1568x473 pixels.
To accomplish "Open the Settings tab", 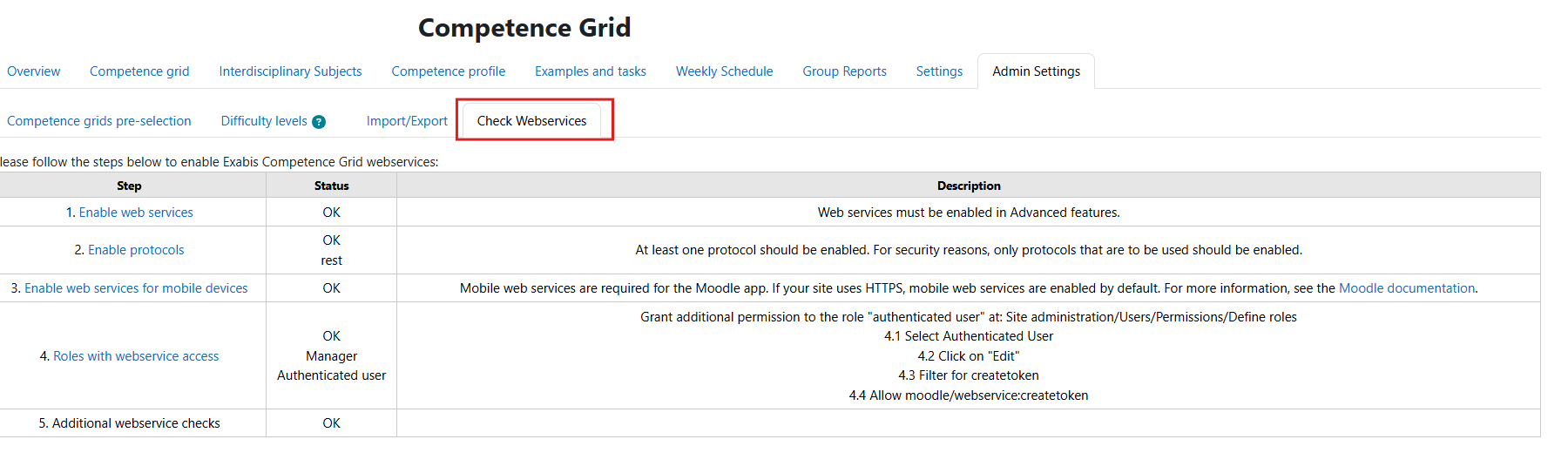I will pyautogui.click(x=939, y=71).
